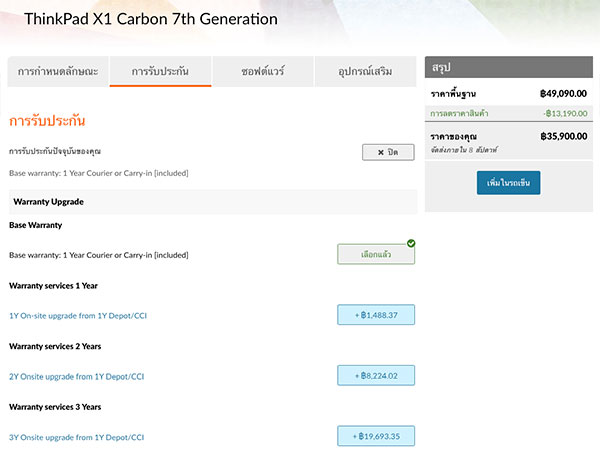Add the 2Y Onsite upgrade for ฿8,224.02
This screenshot has width=600, height=458.
tap(376, 375)
